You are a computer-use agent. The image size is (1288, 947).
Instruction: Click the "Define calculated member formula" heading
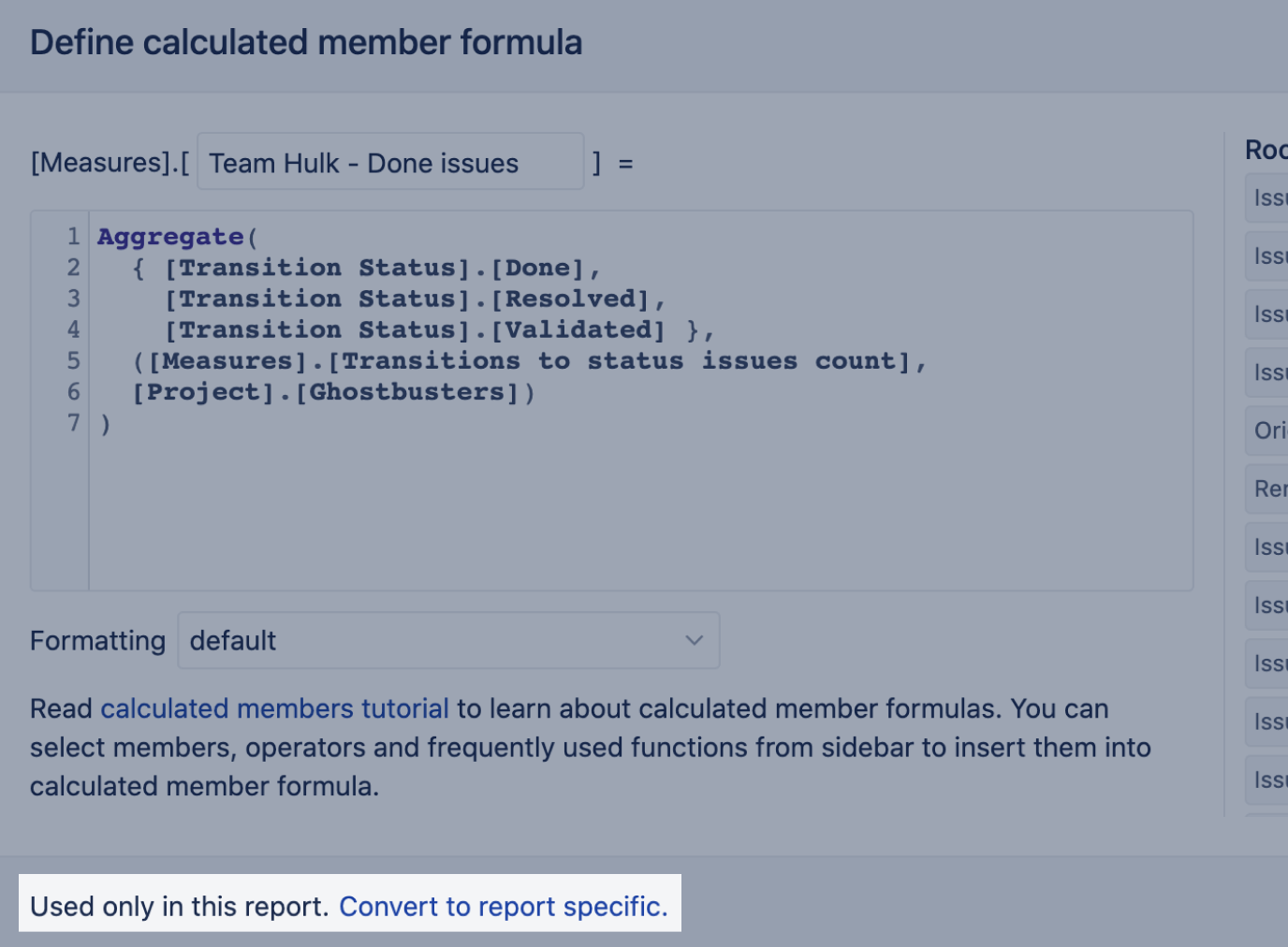click(306, 43)
